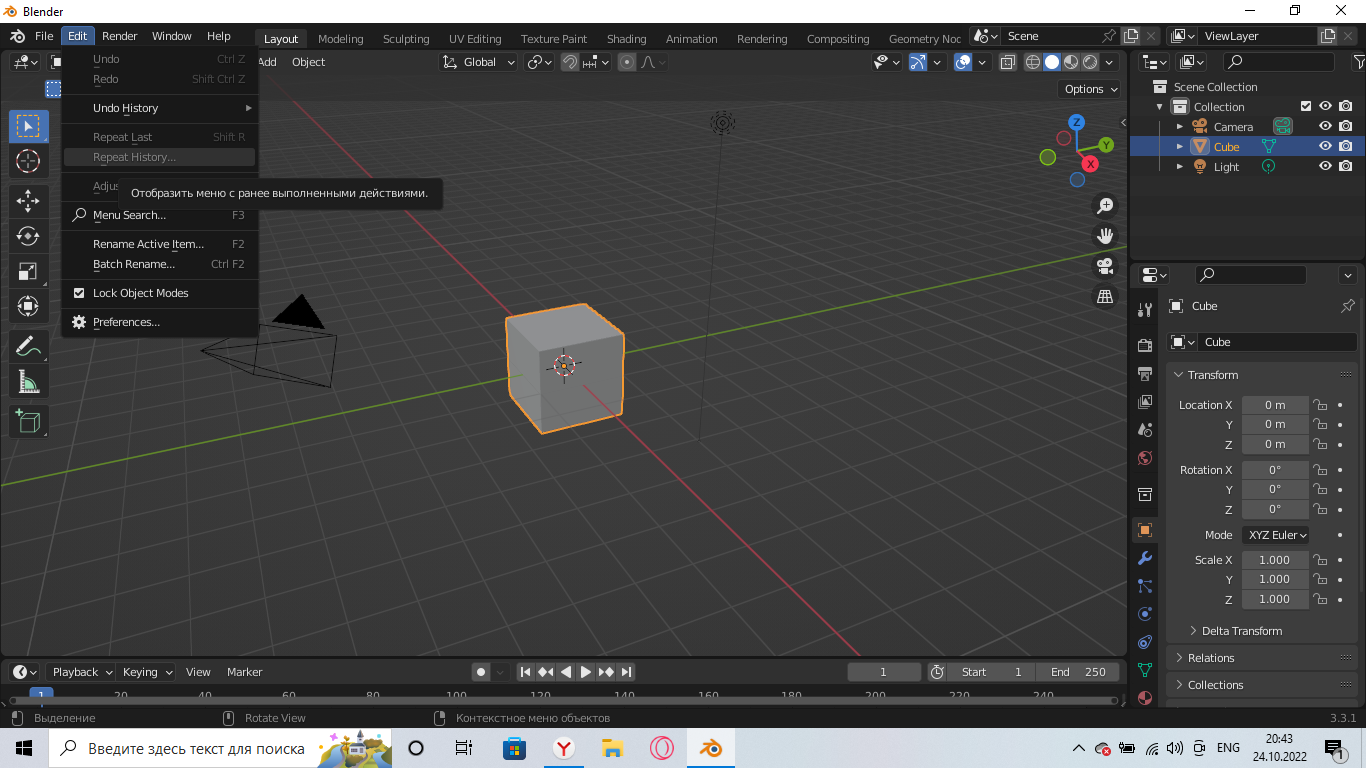Switch to the Shading workspace tab
This screenshot has width=1366, height=768.
click(x=626, y=39)
